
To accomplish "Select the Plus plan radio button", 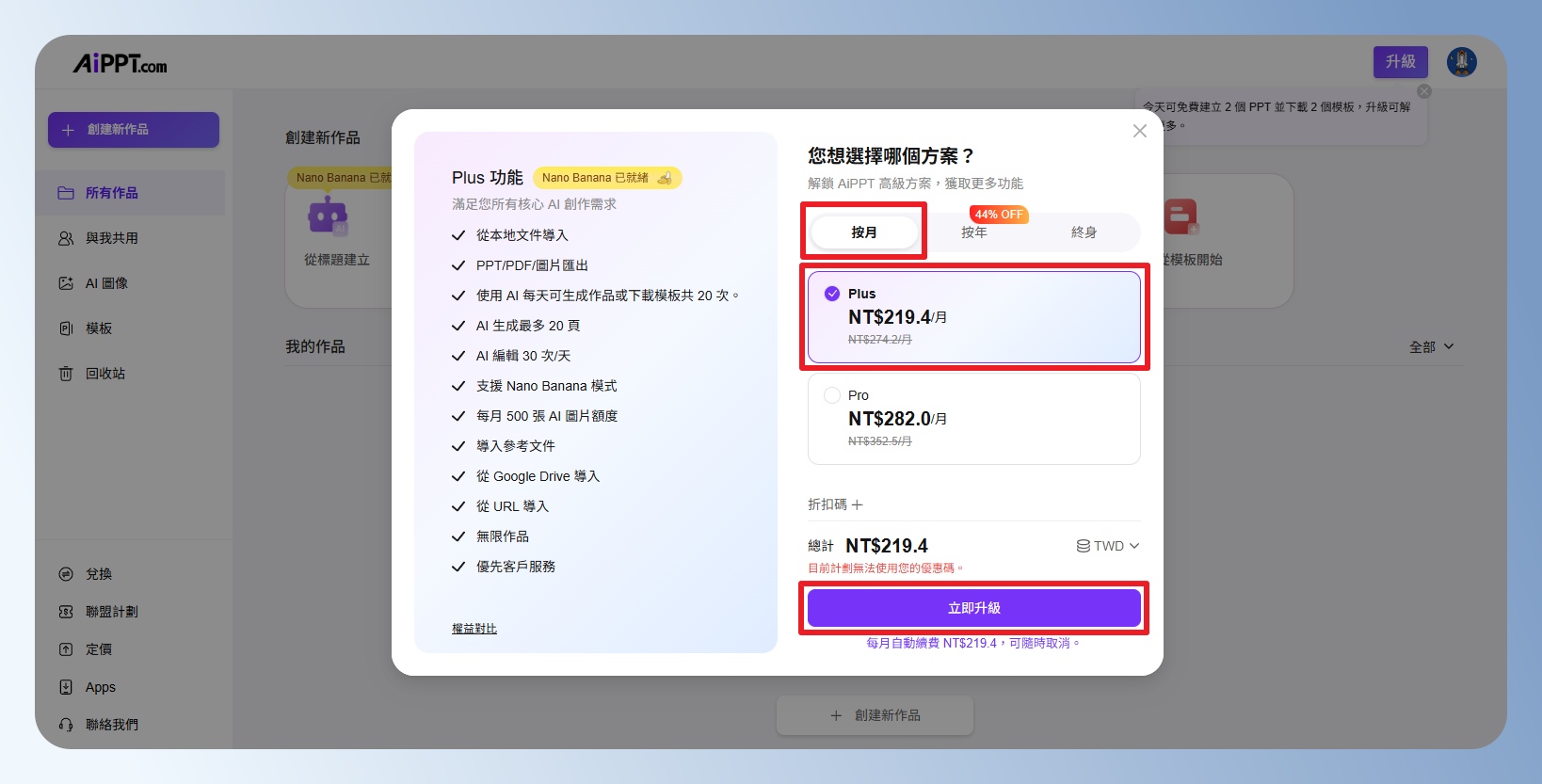I will pyautogui.click(x=832, y=294).
